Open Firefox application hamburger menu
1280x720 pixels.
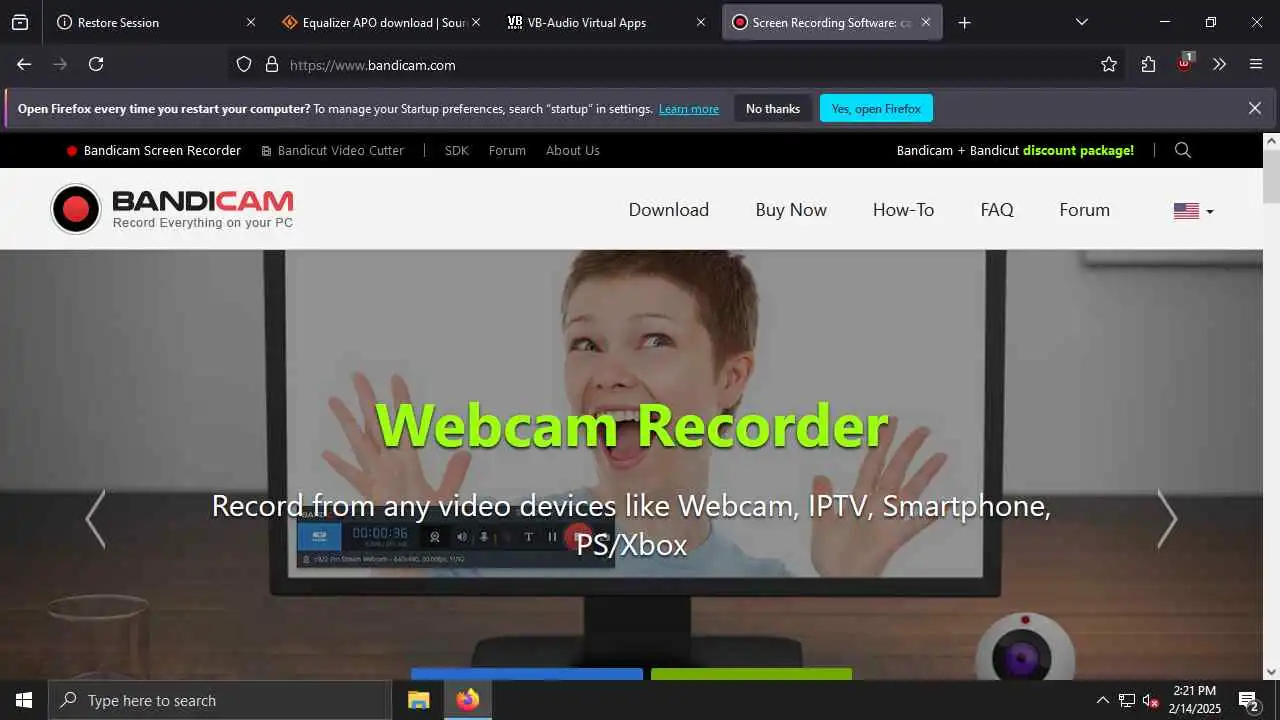(1256, 64)
